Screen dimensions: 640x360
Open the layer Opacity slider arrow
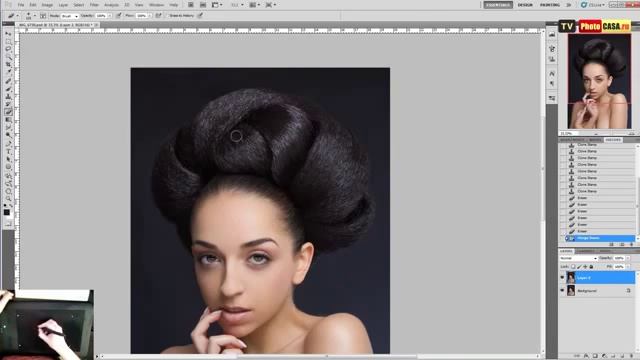pos(628,258)
